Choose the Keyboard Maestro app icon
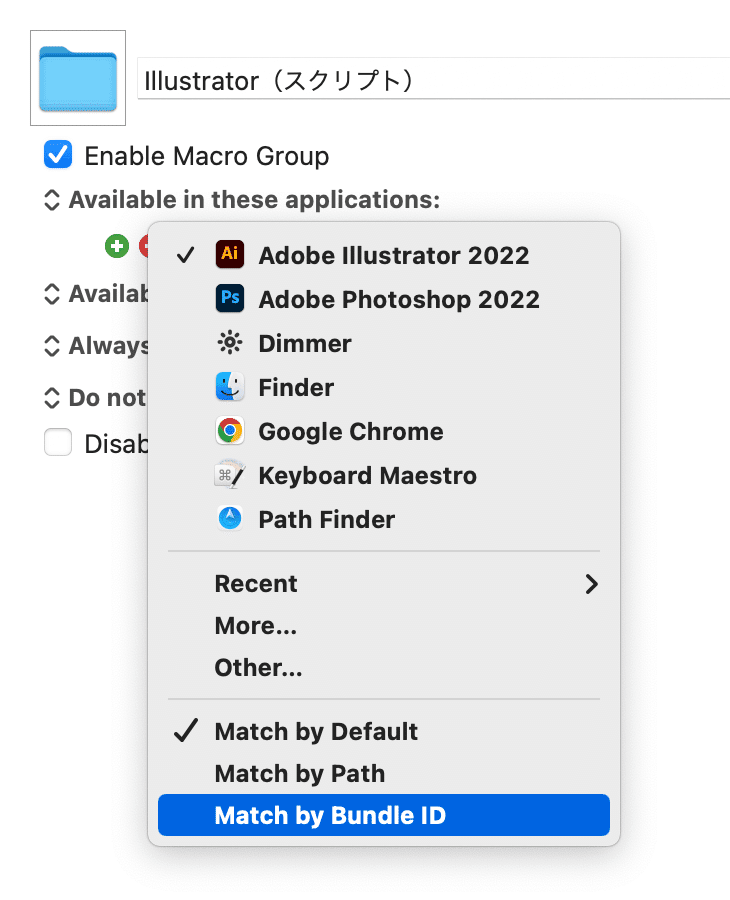Viewport: 730px width, 900px height. coord(230,475)
